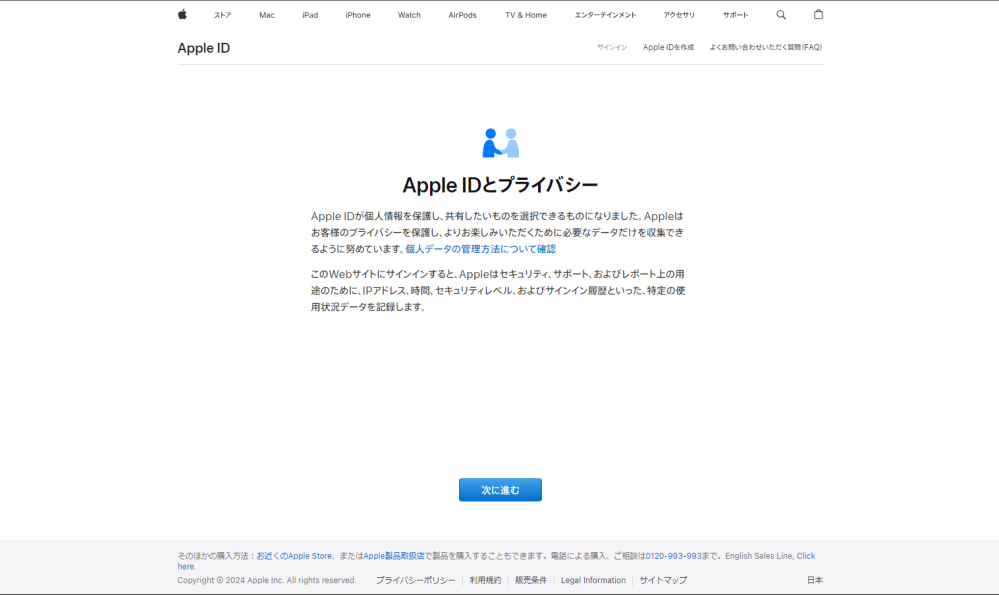Click the Apple logo icon

(182, 15)
